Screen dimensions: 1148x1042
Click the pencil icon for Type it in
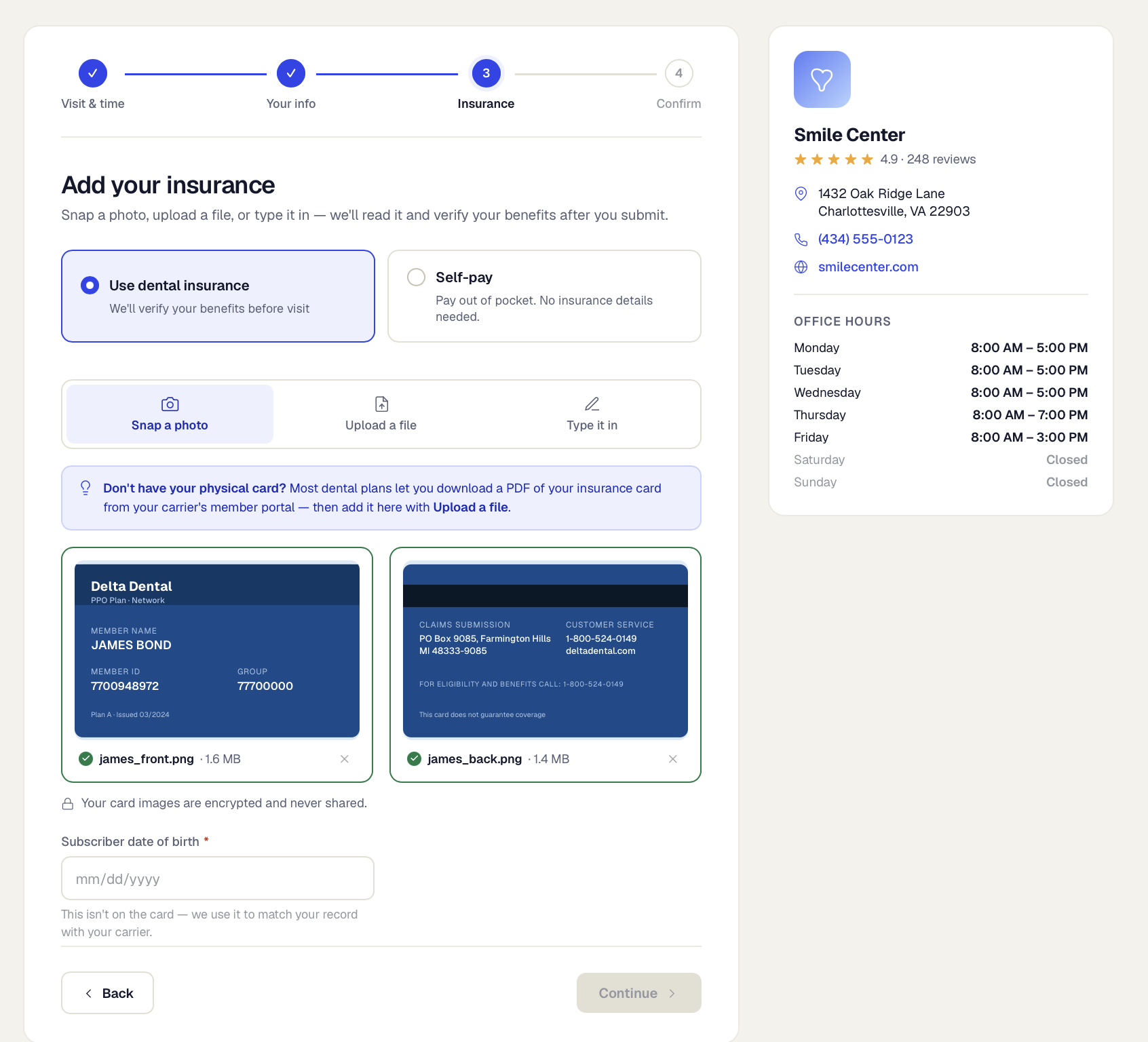coord(592,404)
